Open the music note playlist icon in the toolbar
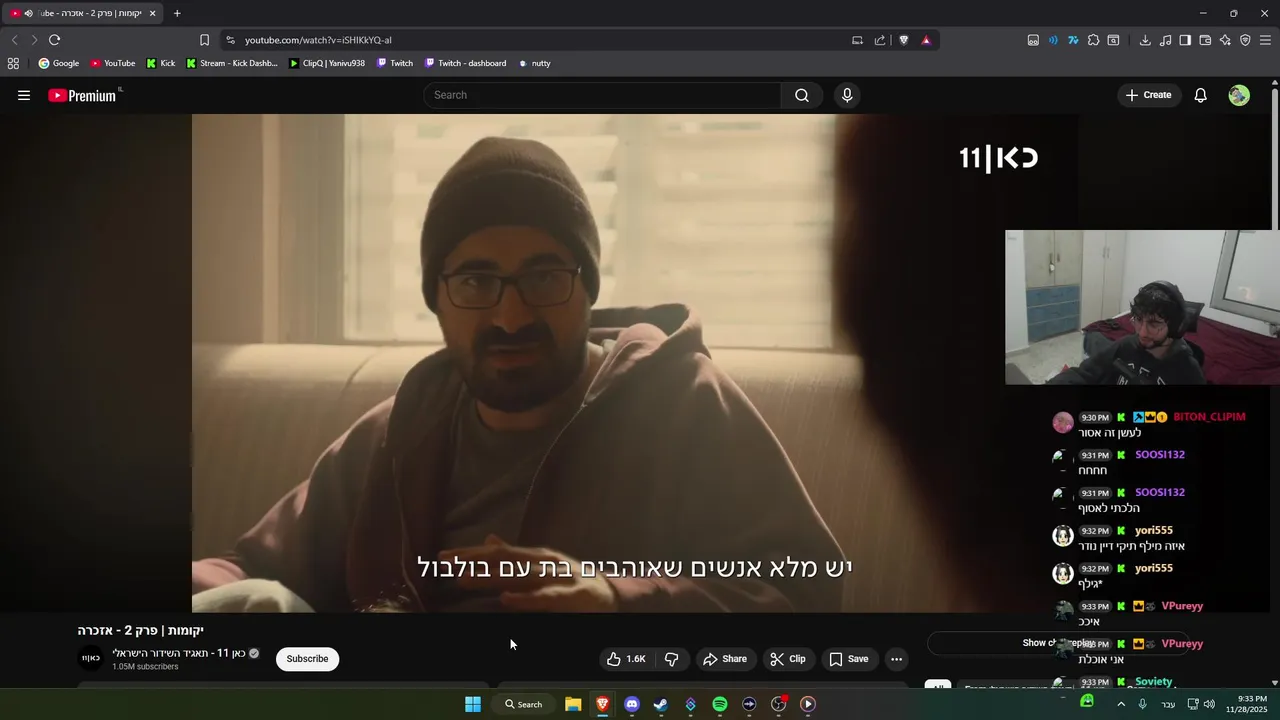This screenshot has height=720, width=1280. click(1165, 40)
